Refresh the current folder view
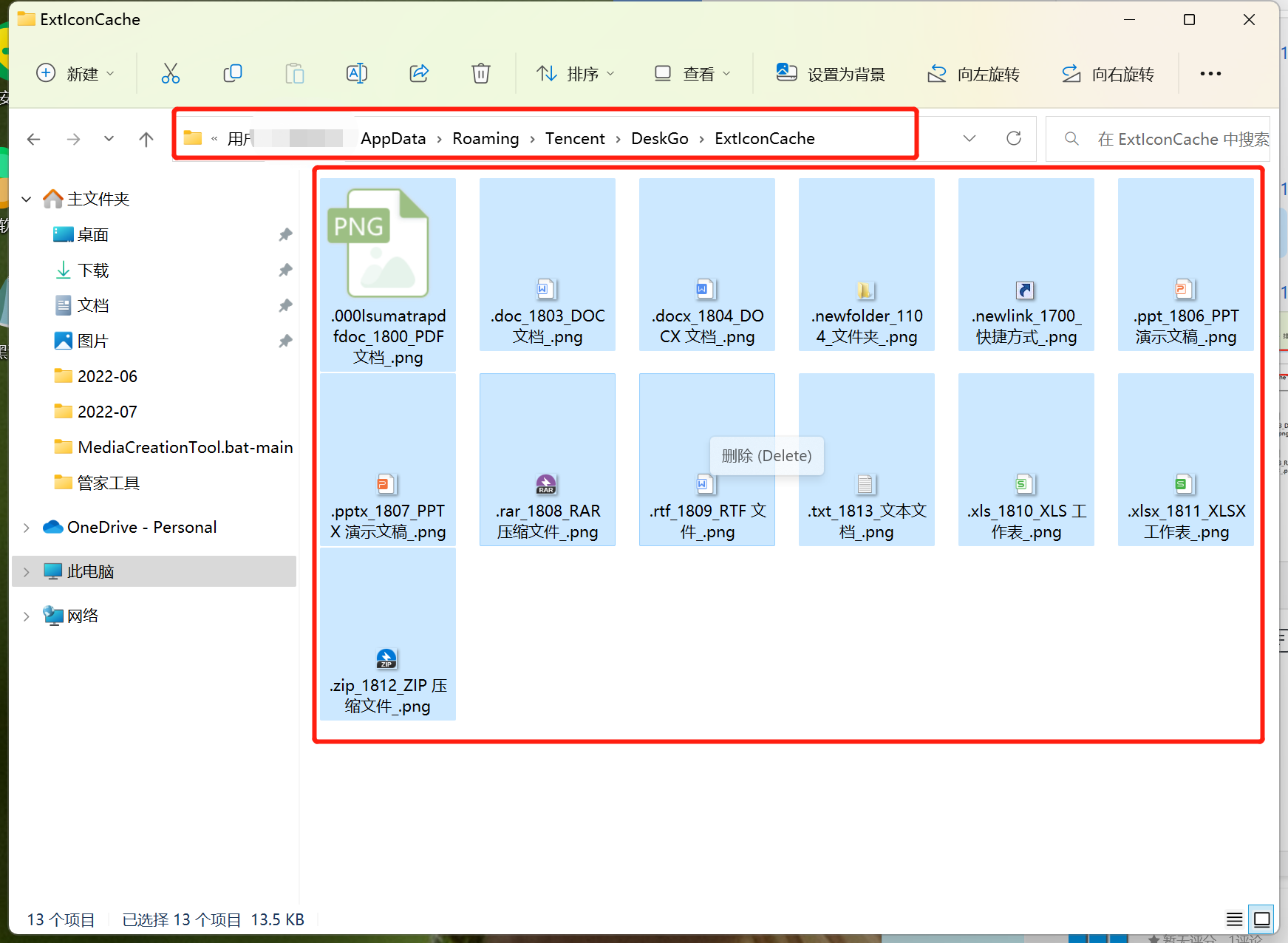Image resolution: width=1288 pixels, height=943 pixels. (x=1014, y=138)
